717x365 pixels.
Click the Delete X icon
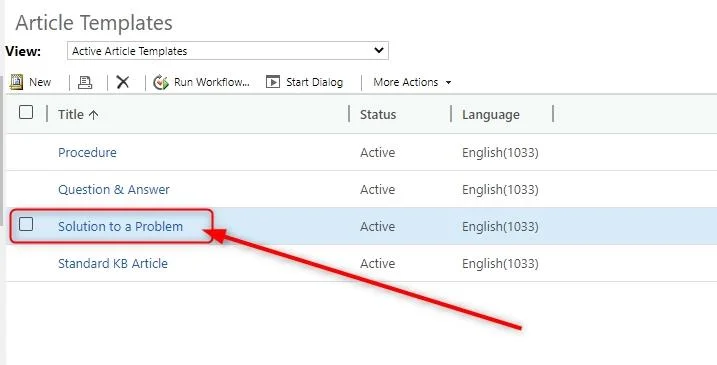pos(123,82)
